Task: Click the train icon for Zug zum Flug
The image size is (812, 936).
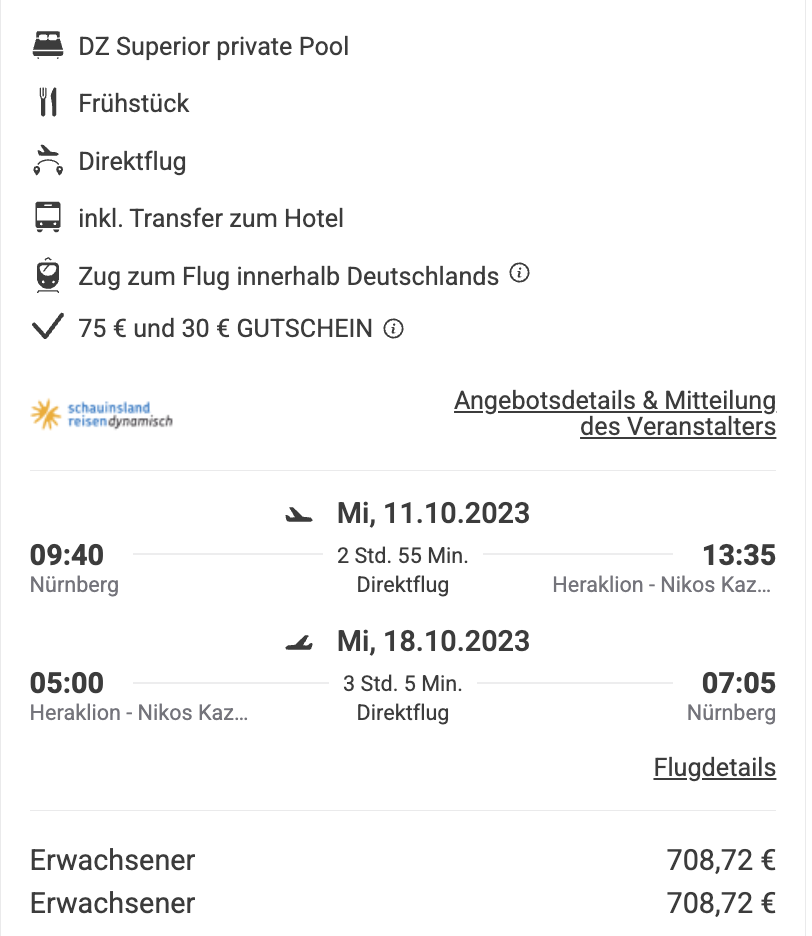Action: pyautogui.click(x=48, y=275)
